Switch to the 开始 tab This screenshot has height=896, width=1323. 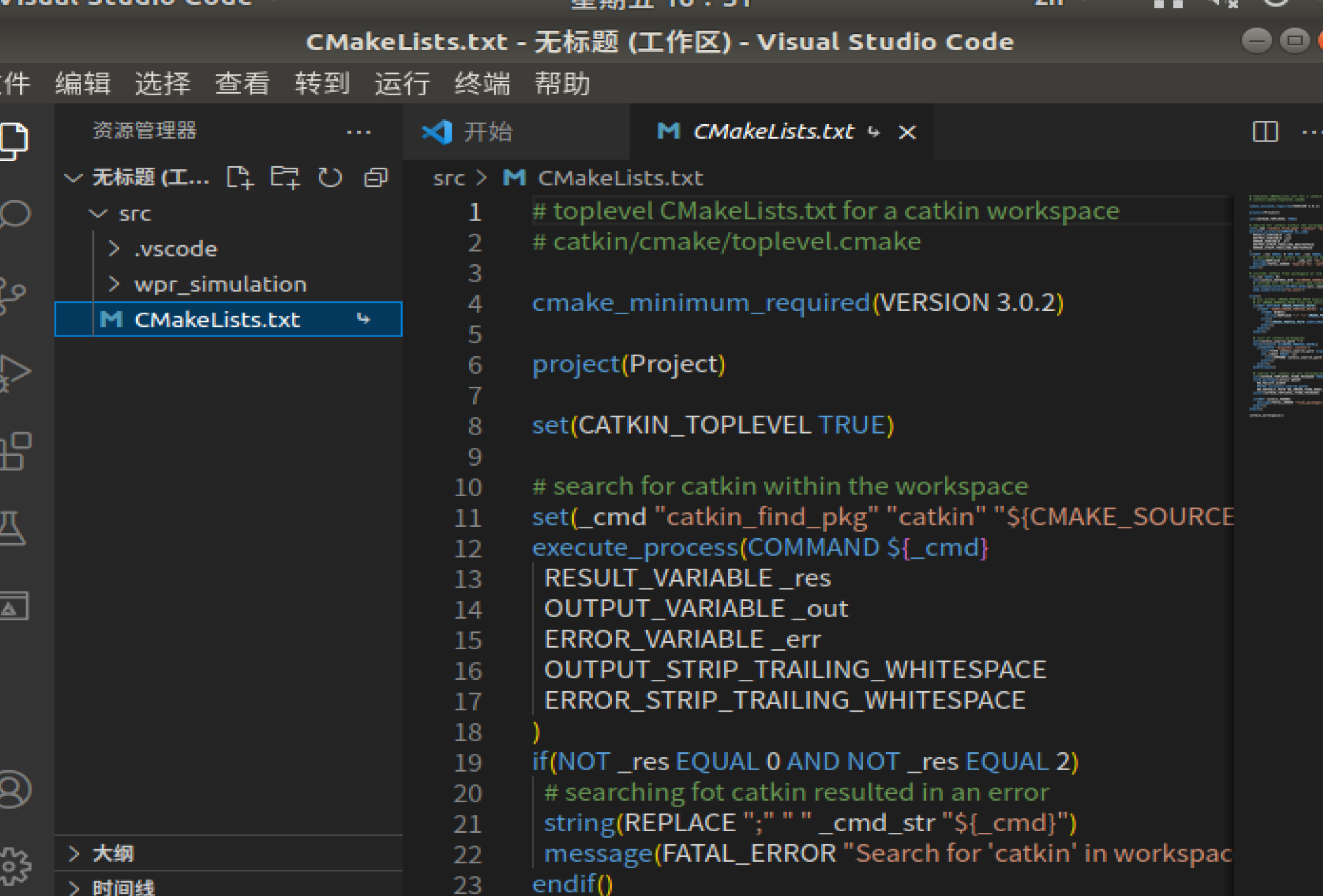(516, 132)
